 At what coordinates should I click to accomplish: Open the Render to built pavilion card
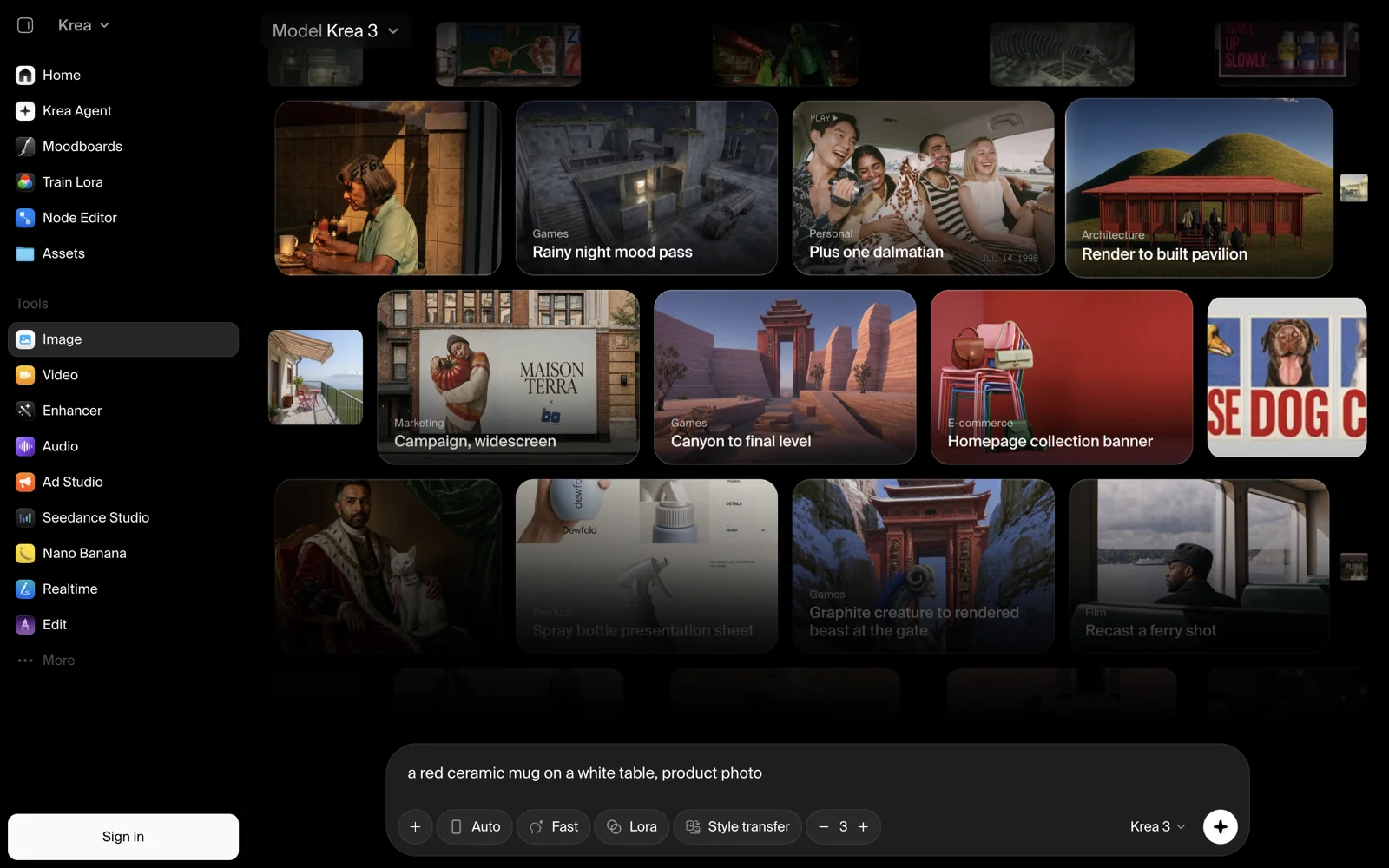pyautogui.click(x=1199, y=188)
